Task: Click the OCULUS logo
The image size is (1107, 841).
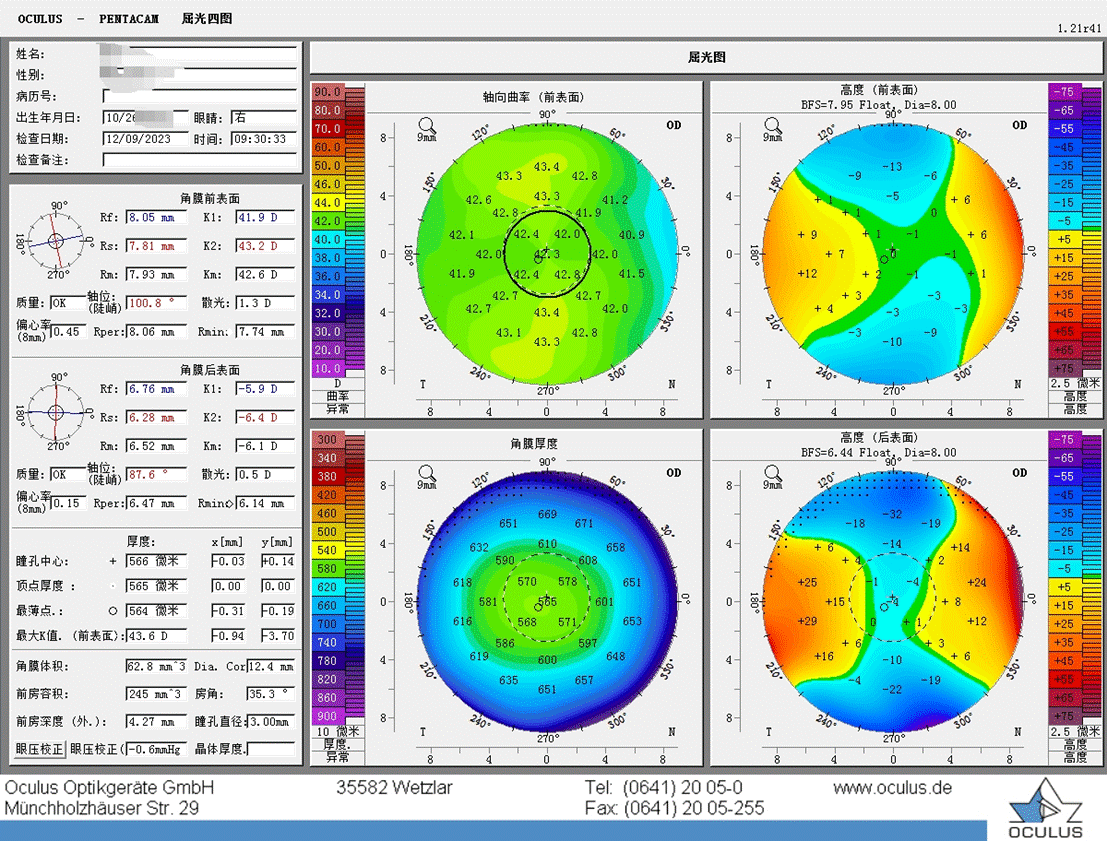Action: [1046, 810]
